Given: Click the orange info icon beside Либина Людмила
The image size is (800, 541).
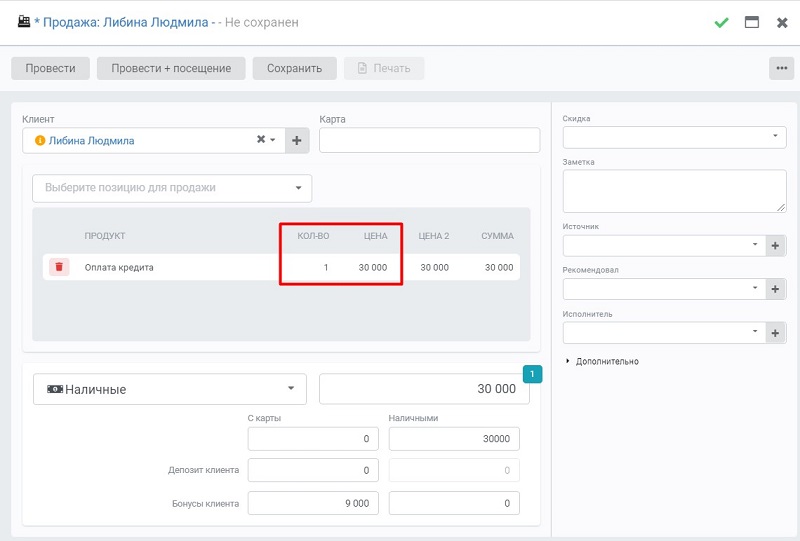Looking at the screenshot, I should [40, 140].
